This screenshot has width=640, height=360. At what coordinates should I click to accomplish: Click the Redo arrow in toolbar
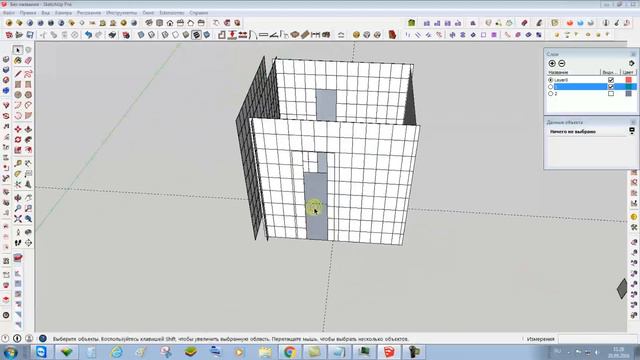99,35
